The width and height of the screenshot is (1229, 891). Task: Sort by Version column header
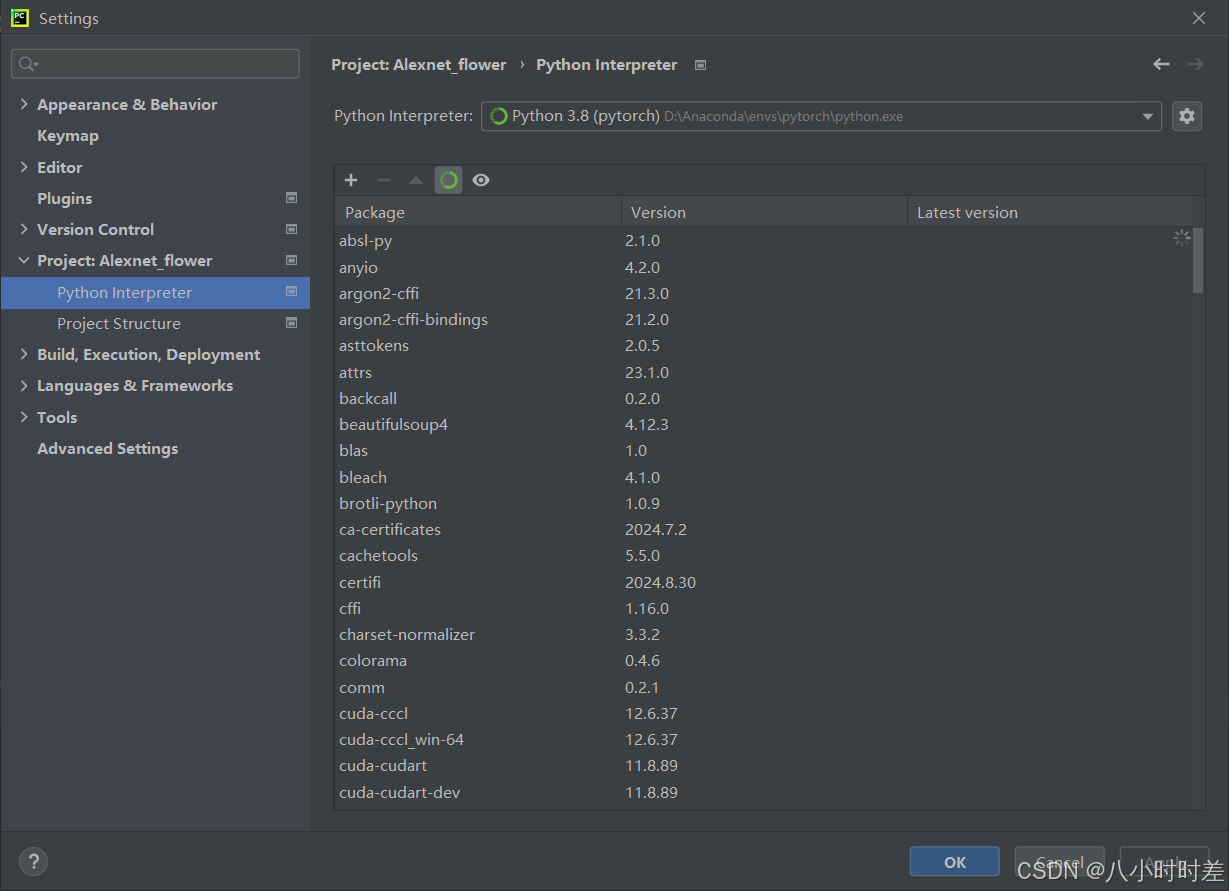764,212
